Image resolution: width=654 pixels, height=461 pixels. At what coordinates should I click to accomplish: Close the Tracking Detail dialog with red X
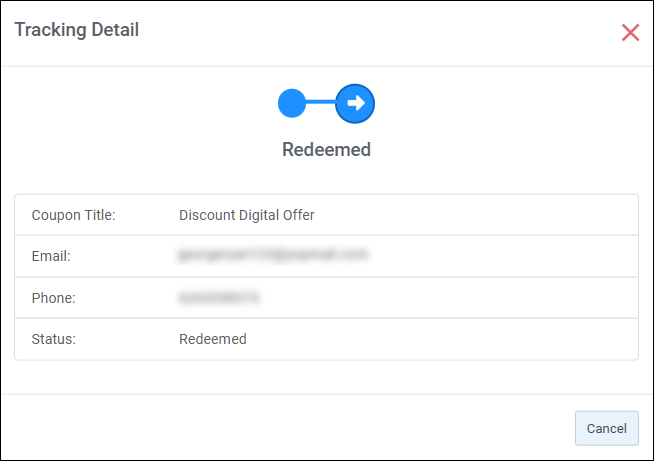coord(630,33)
